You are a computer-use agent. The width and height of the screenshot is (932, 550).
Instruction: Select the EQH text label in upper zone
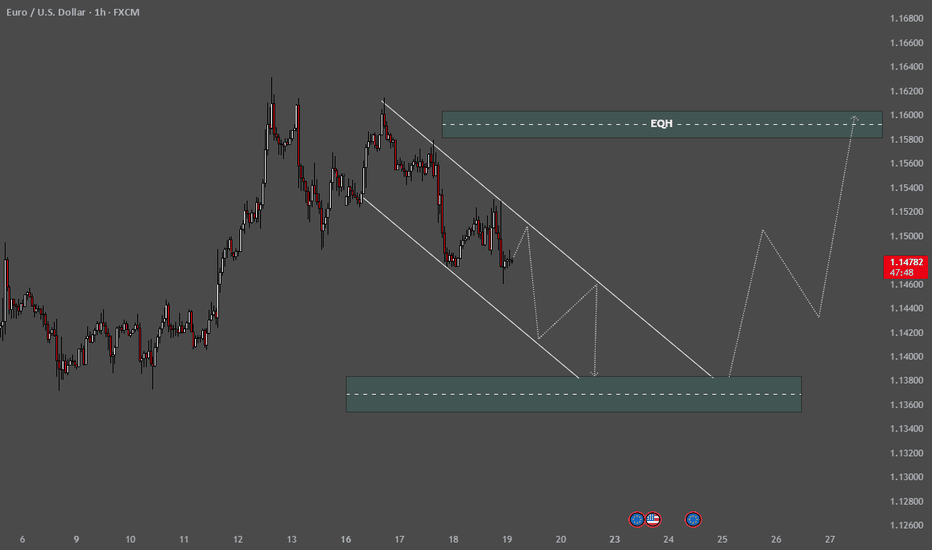(662, 124)
